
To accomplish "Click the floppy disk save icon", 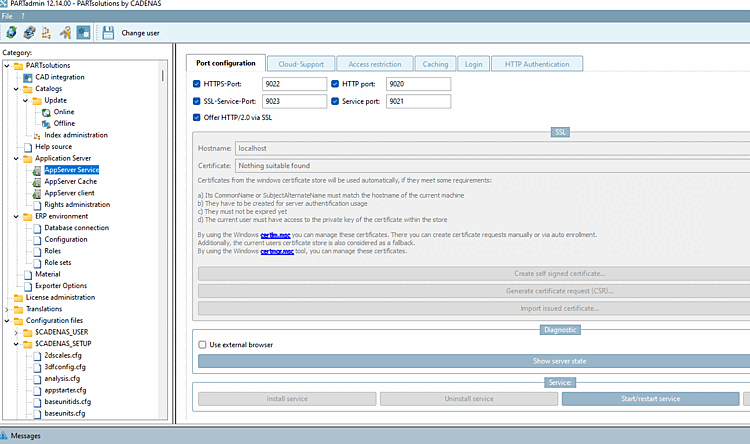I will point(108,33).
